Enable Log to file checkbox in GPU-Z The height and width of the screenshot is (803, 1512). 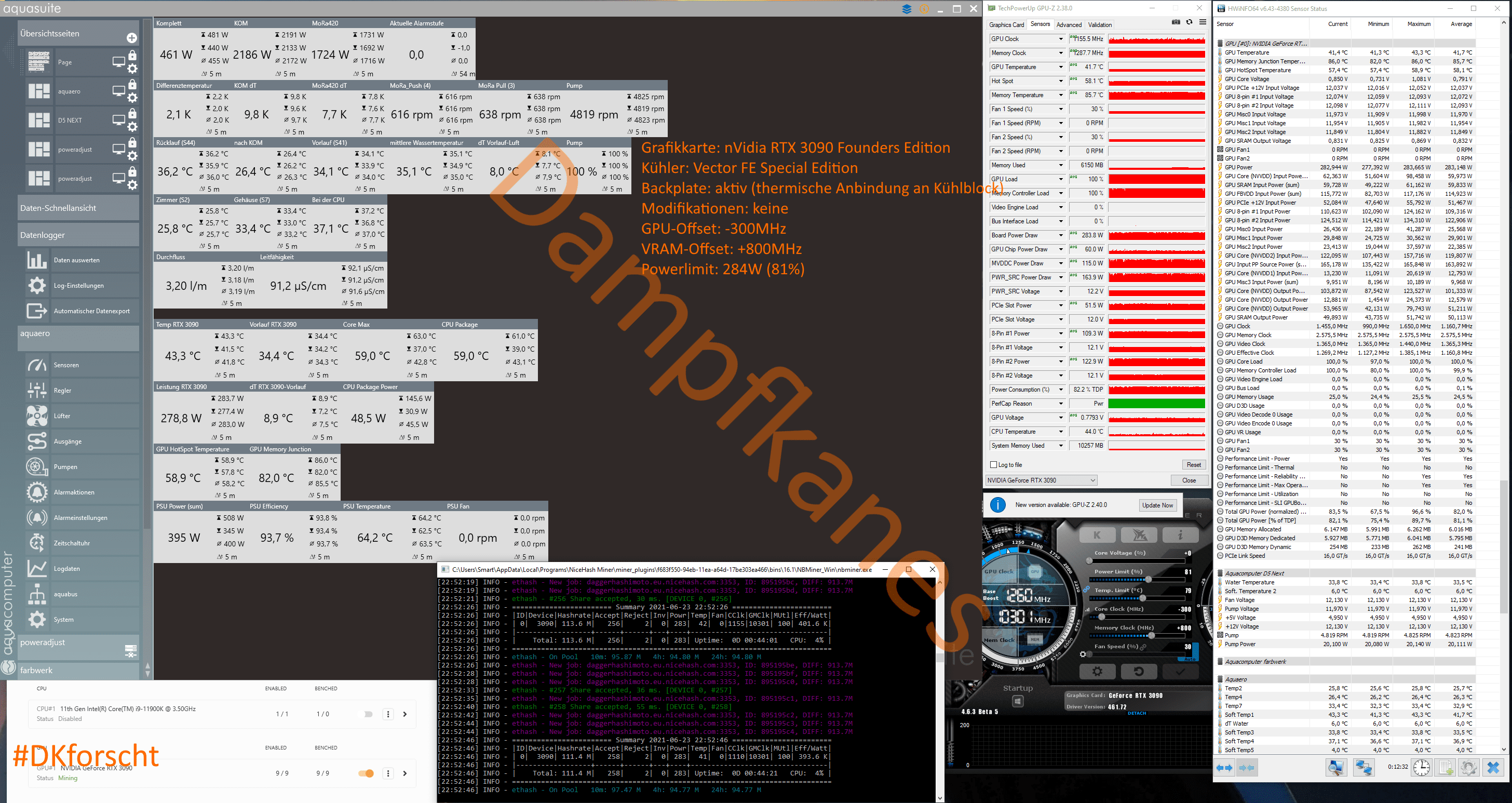pos(994,464)
